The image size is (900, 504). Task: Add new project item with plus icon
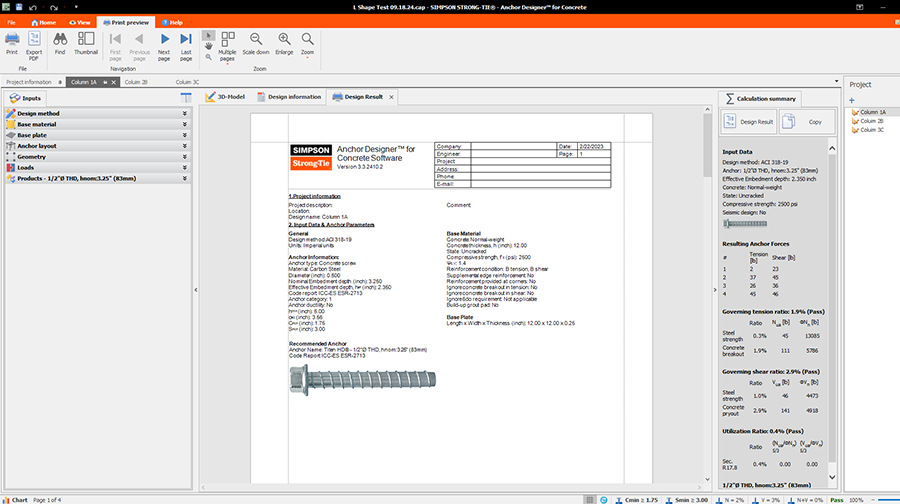[852, 100]
